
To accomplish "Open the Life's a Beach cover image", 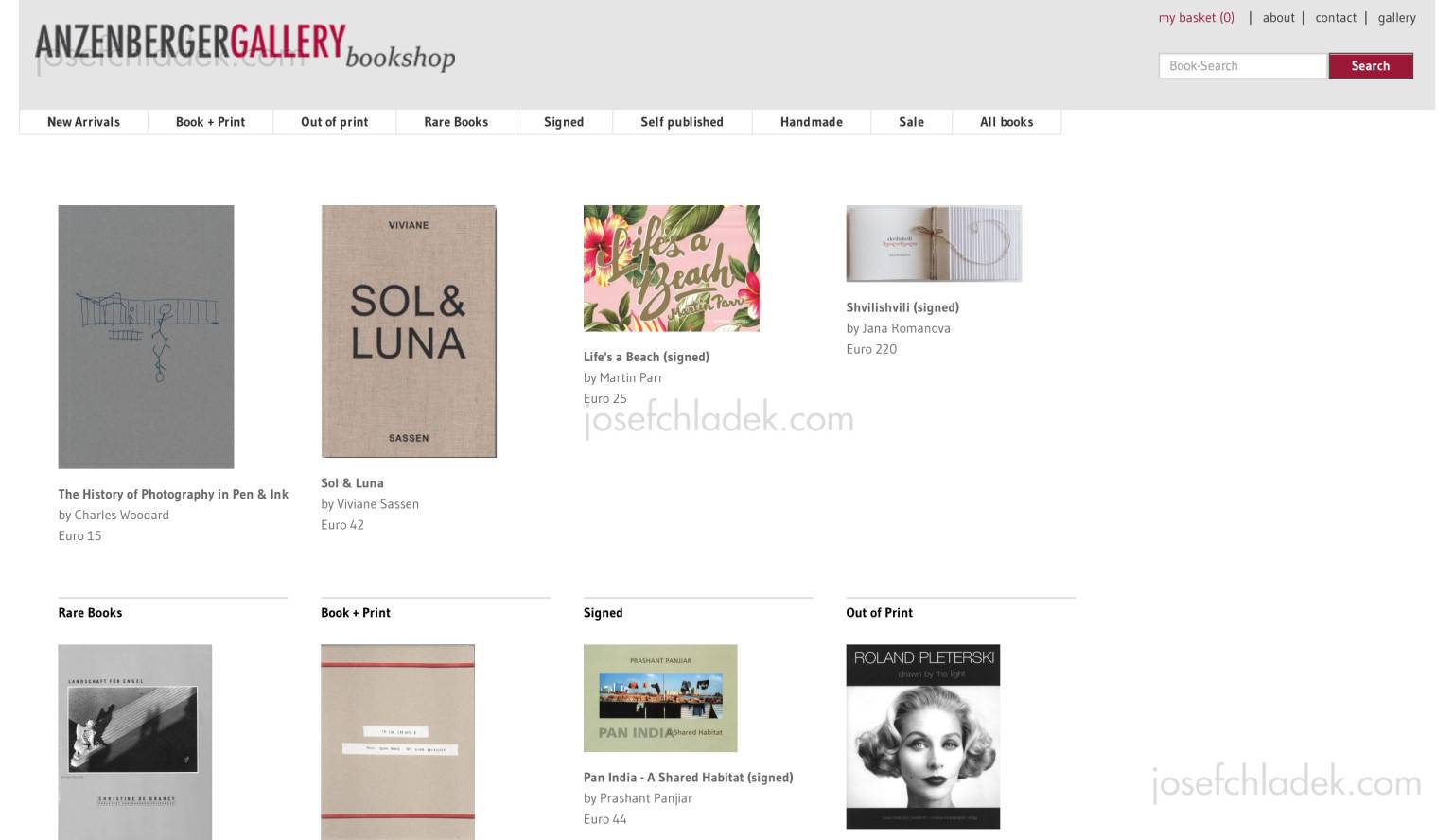I will (x=671, y=269).
